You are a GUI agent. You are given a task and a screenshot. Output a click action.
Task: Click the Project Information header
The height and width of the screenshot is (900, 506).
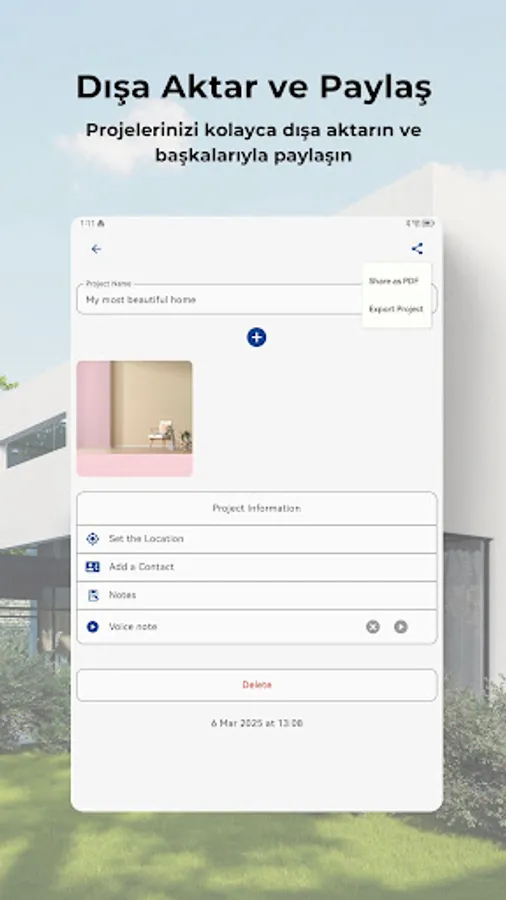pyautogui.click(x=257, y=508)
